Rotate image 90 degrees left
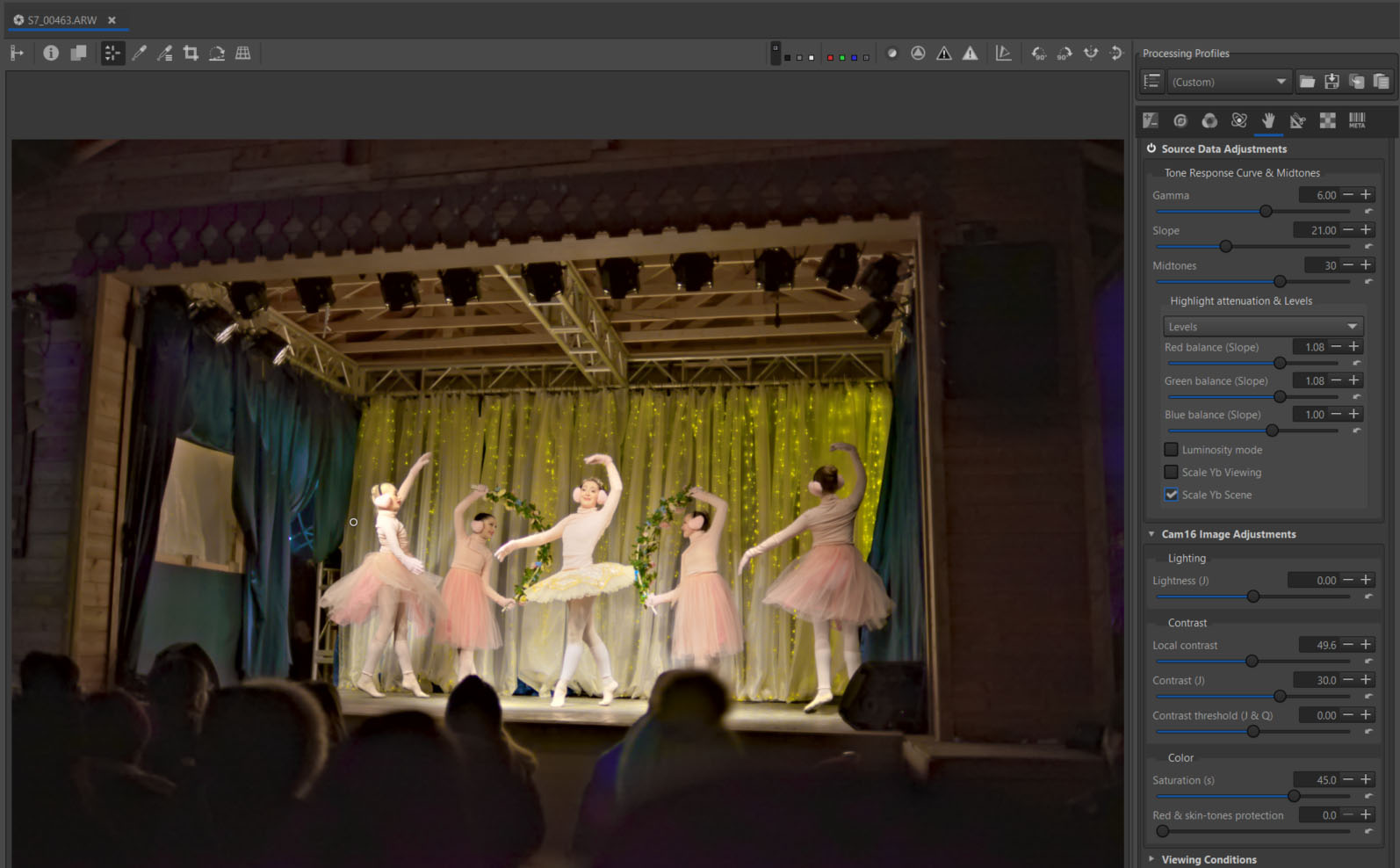 [1038, 54]
